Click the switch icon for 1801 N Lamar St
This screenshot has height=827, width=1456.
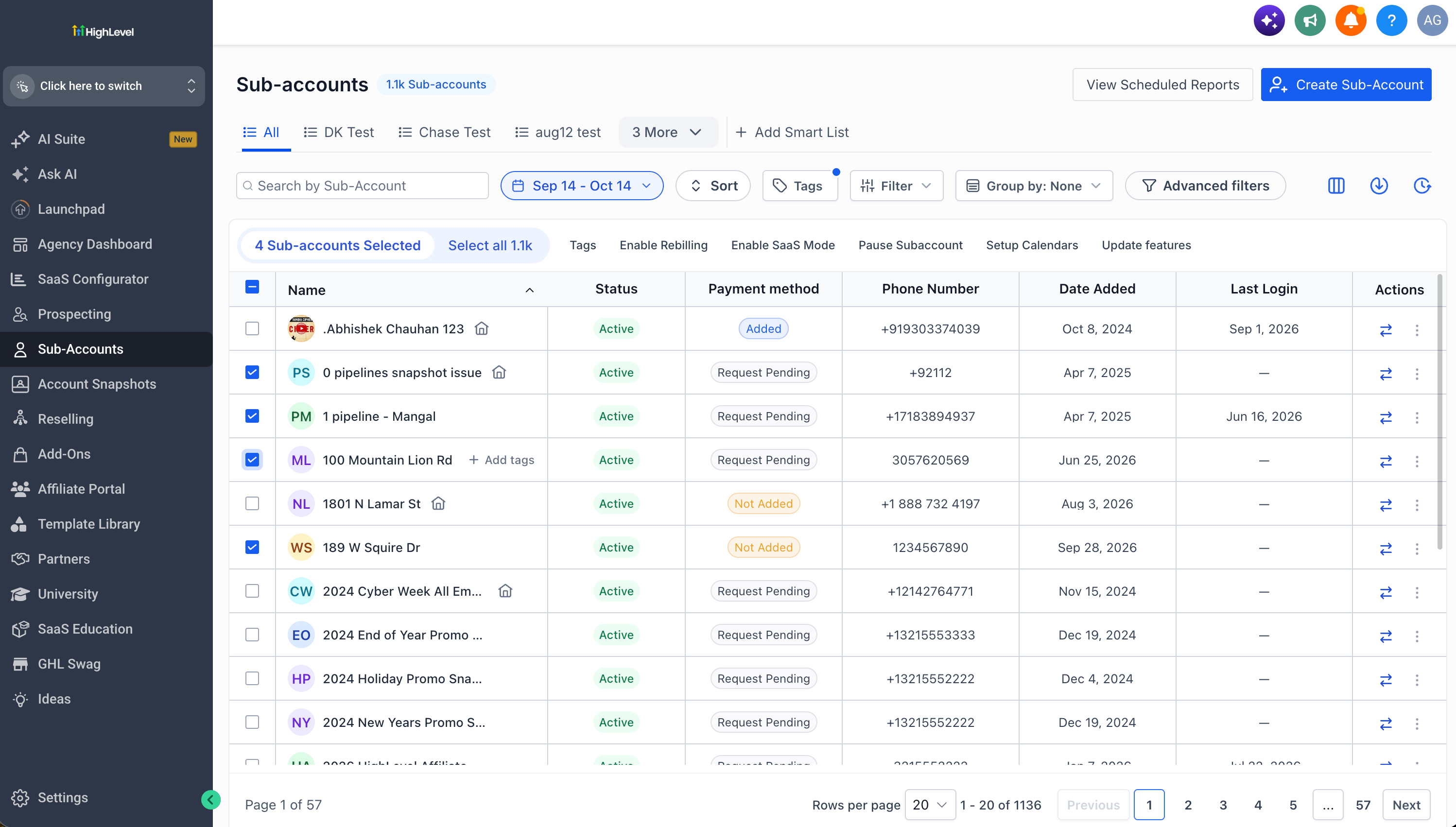1386,504
